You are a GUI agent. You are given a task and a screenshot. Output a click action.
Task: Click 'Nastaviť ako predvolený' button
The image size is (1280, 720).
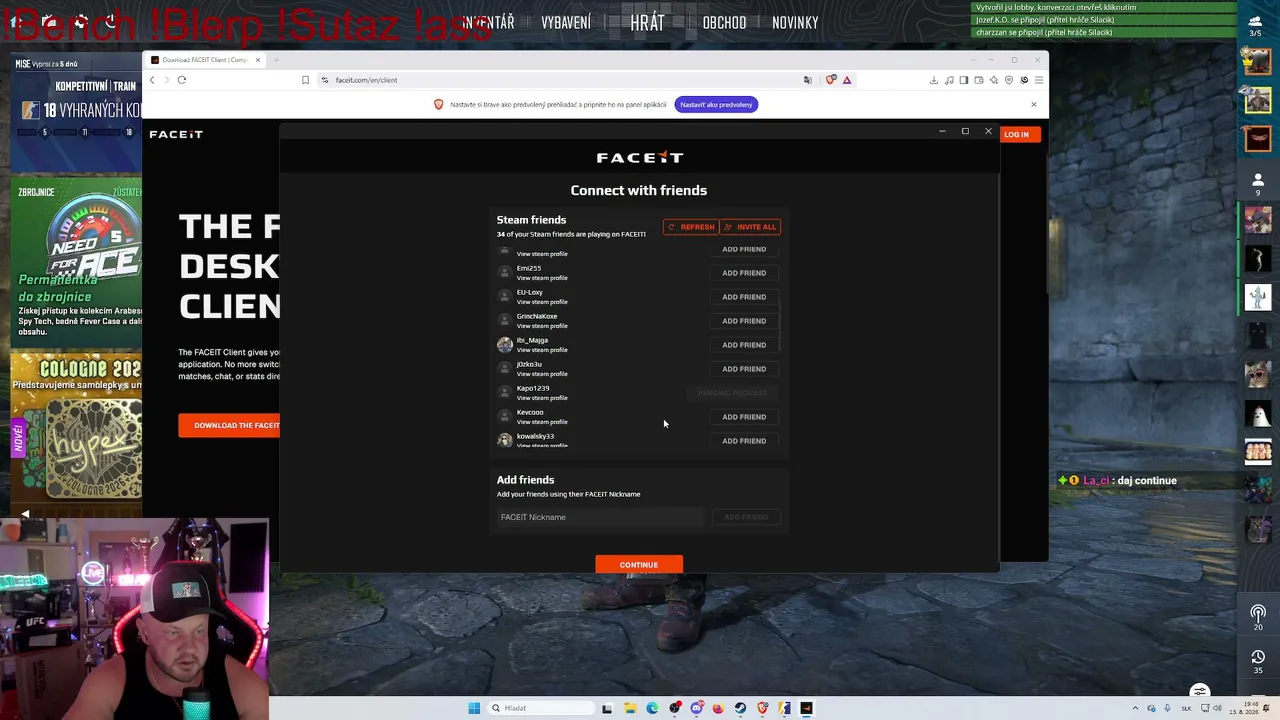[x=716, y=104]
